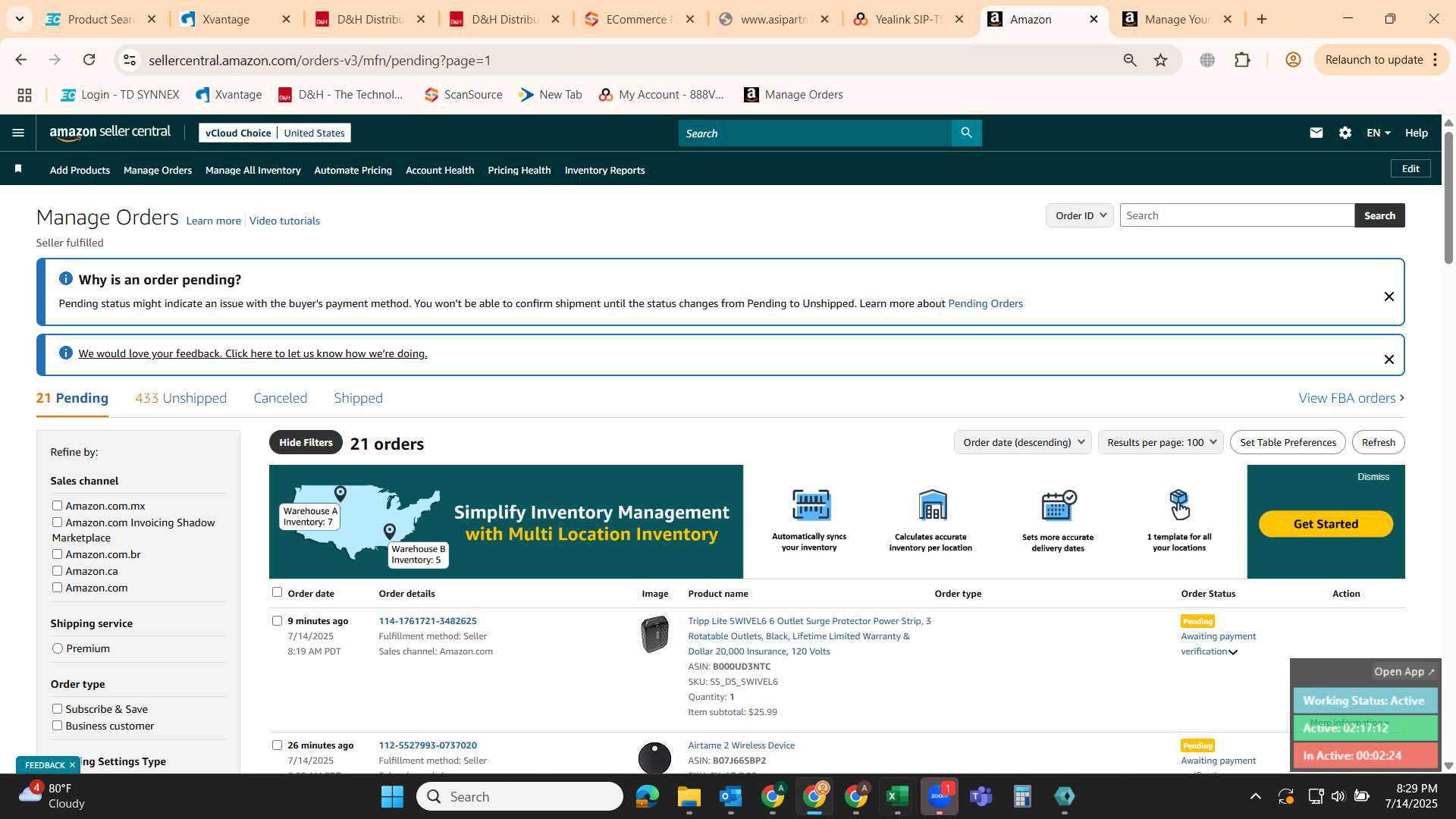Open the Chrome profile icon
The width and height of the screenshot is (1456, 819).
pyautogui.click(x=1293, y=60)
